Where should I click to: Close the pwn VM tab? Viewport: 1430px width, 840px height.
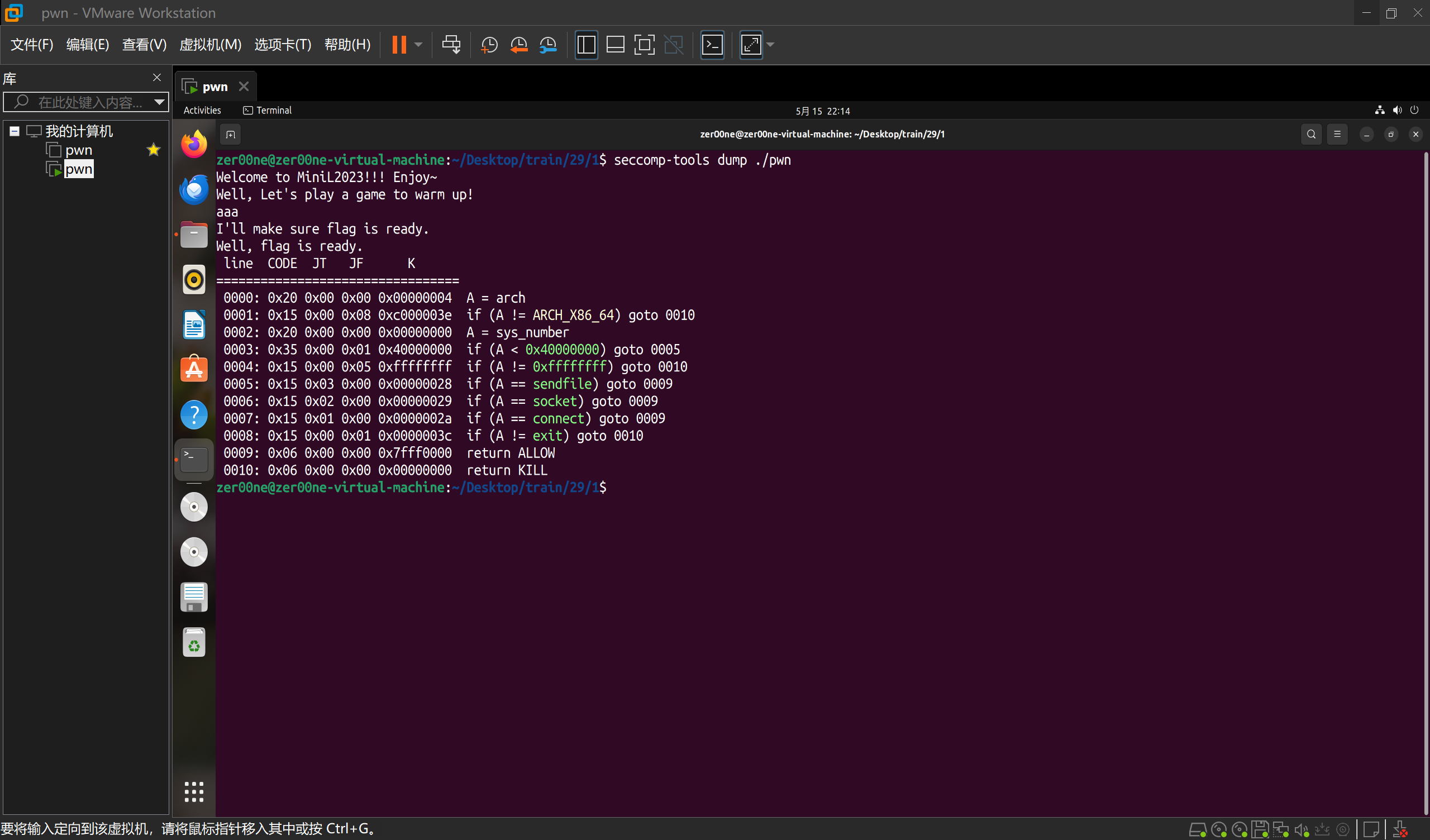click(244, 86)
